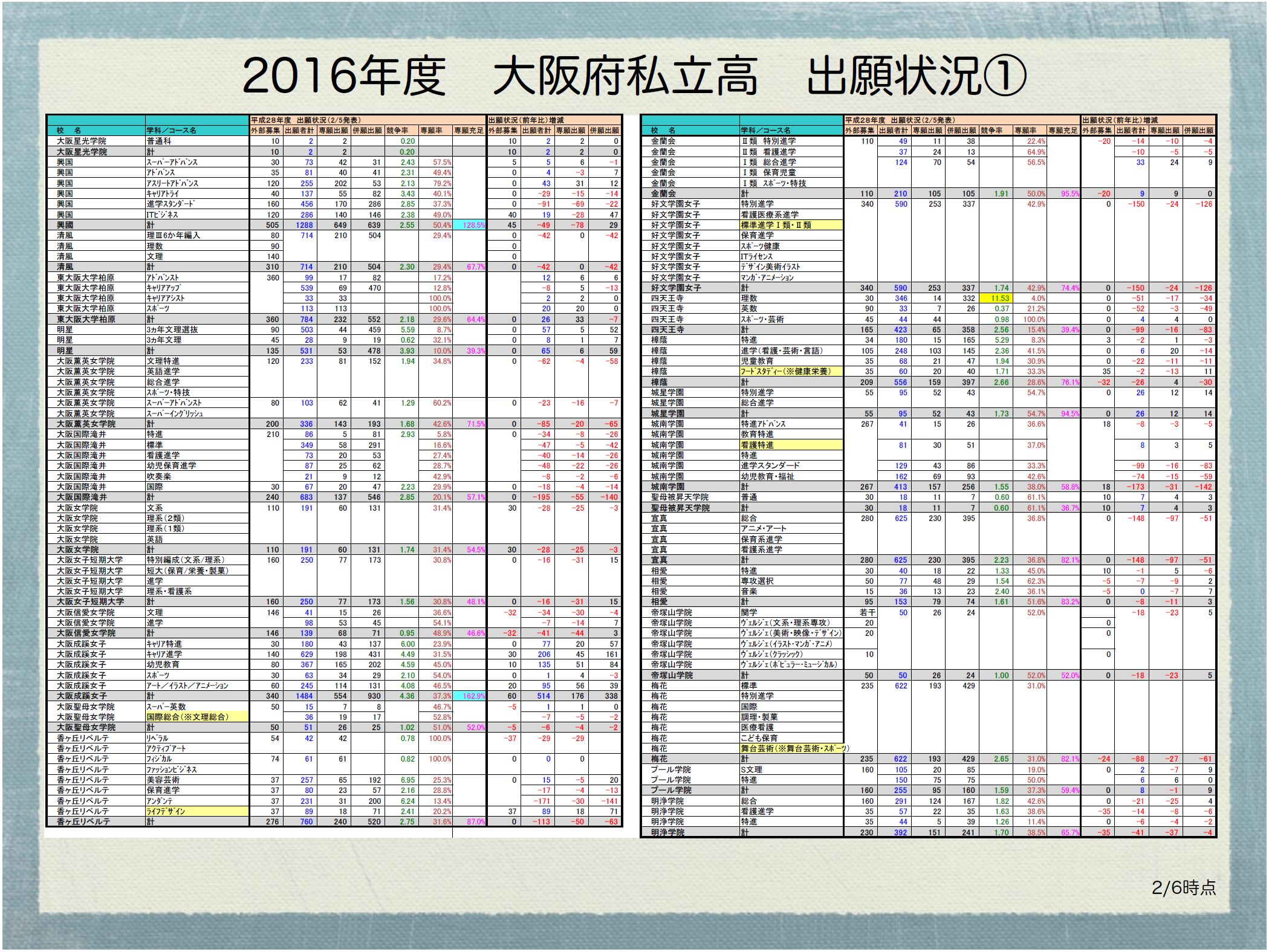Click the S文理 course cell
The width and height of the screenshot is (1269, 952).
pos(791,769)
